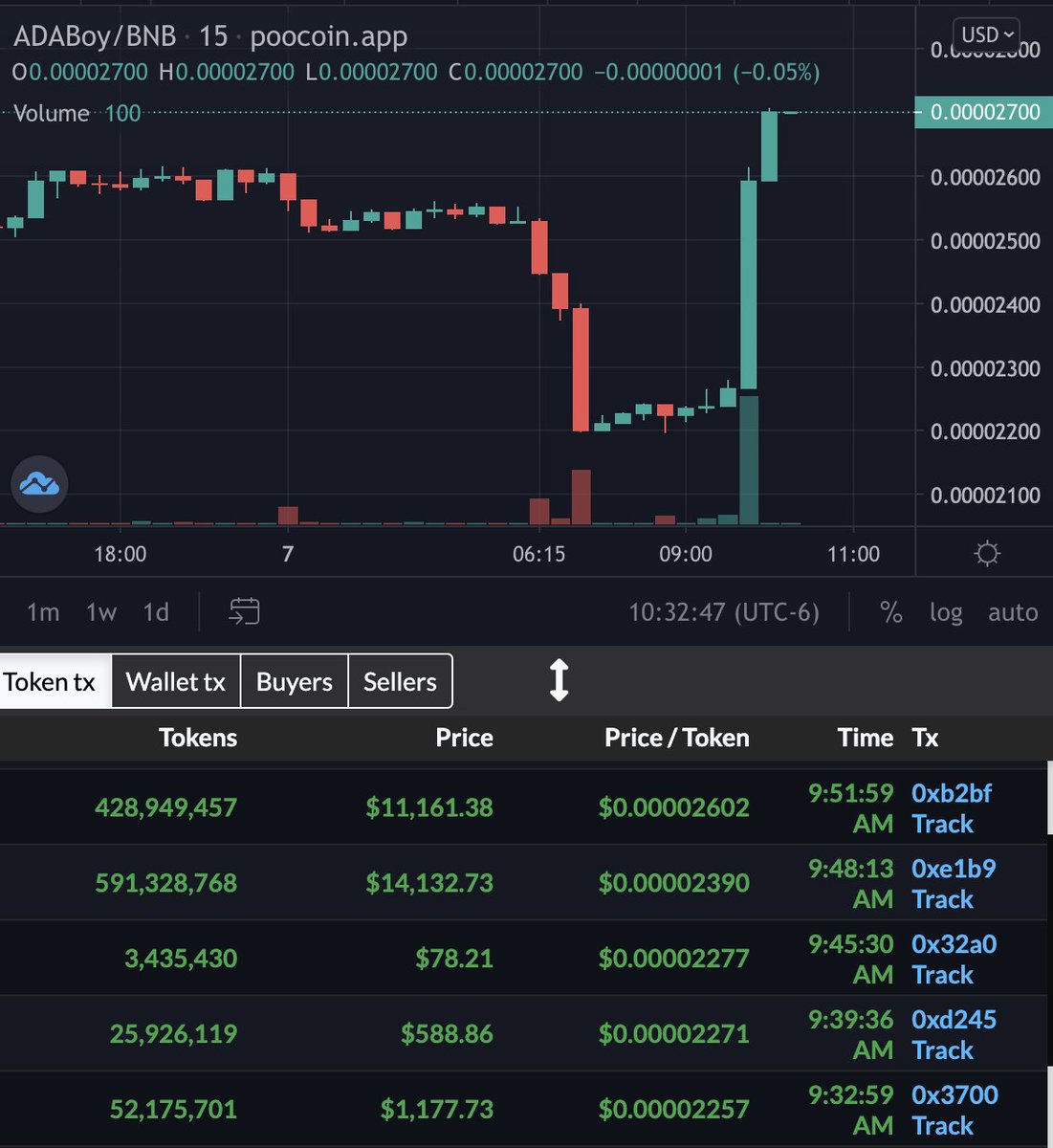Select the 1d timeframe
The height and width of the screenshot is (1148, 1053).
(156, 612)
